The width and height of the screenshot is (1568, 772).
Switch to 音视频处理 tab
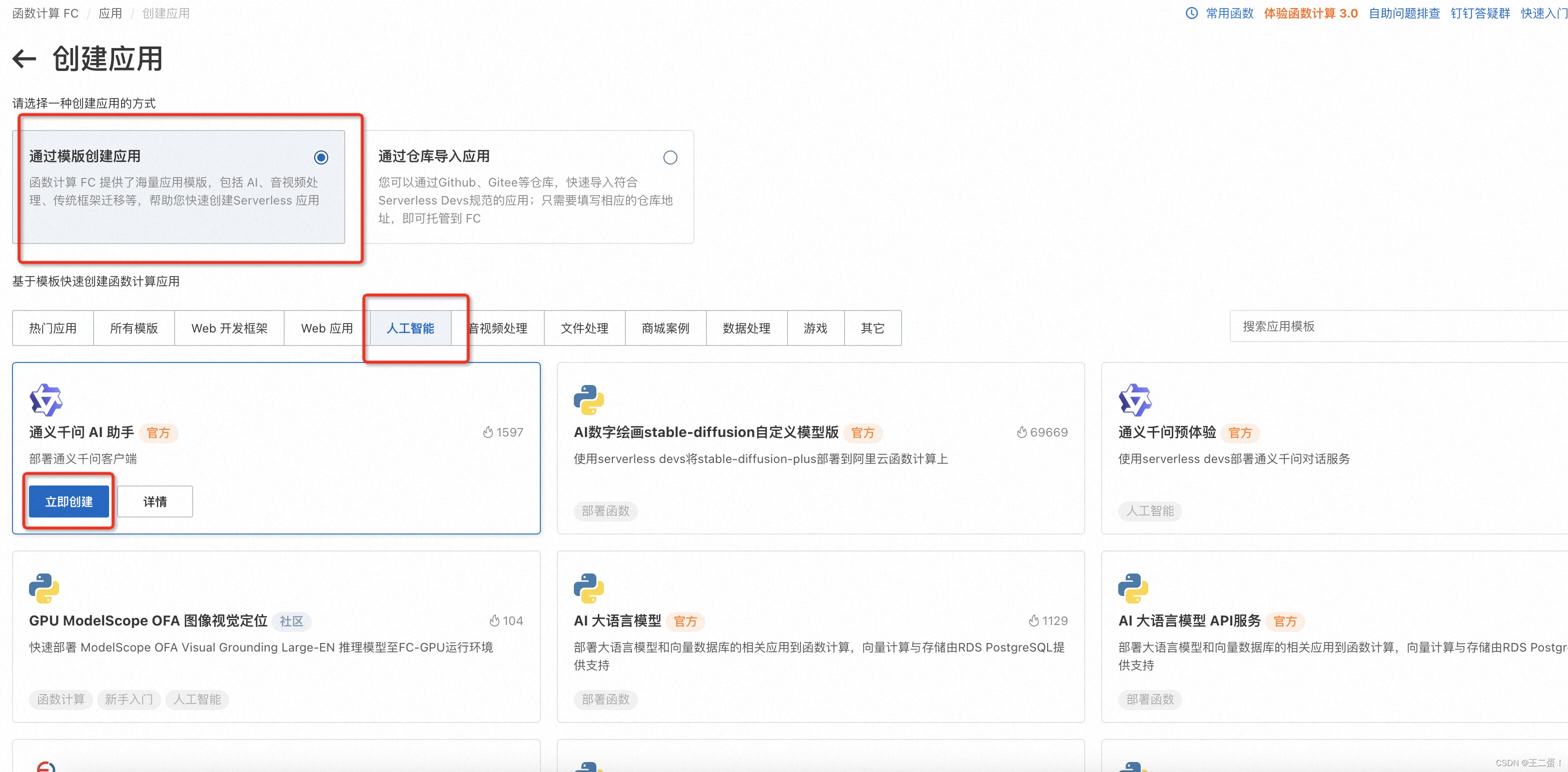(x=498, y=328)
